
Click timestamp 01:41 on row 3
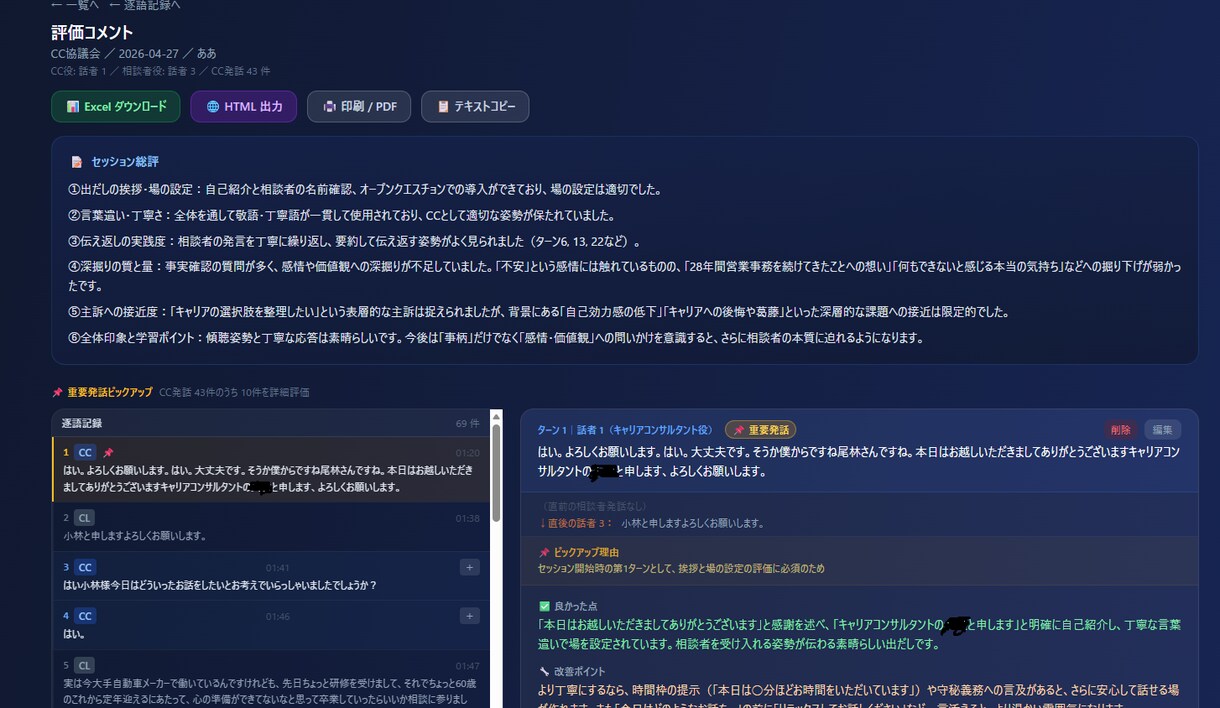click(x=278, y=567)
